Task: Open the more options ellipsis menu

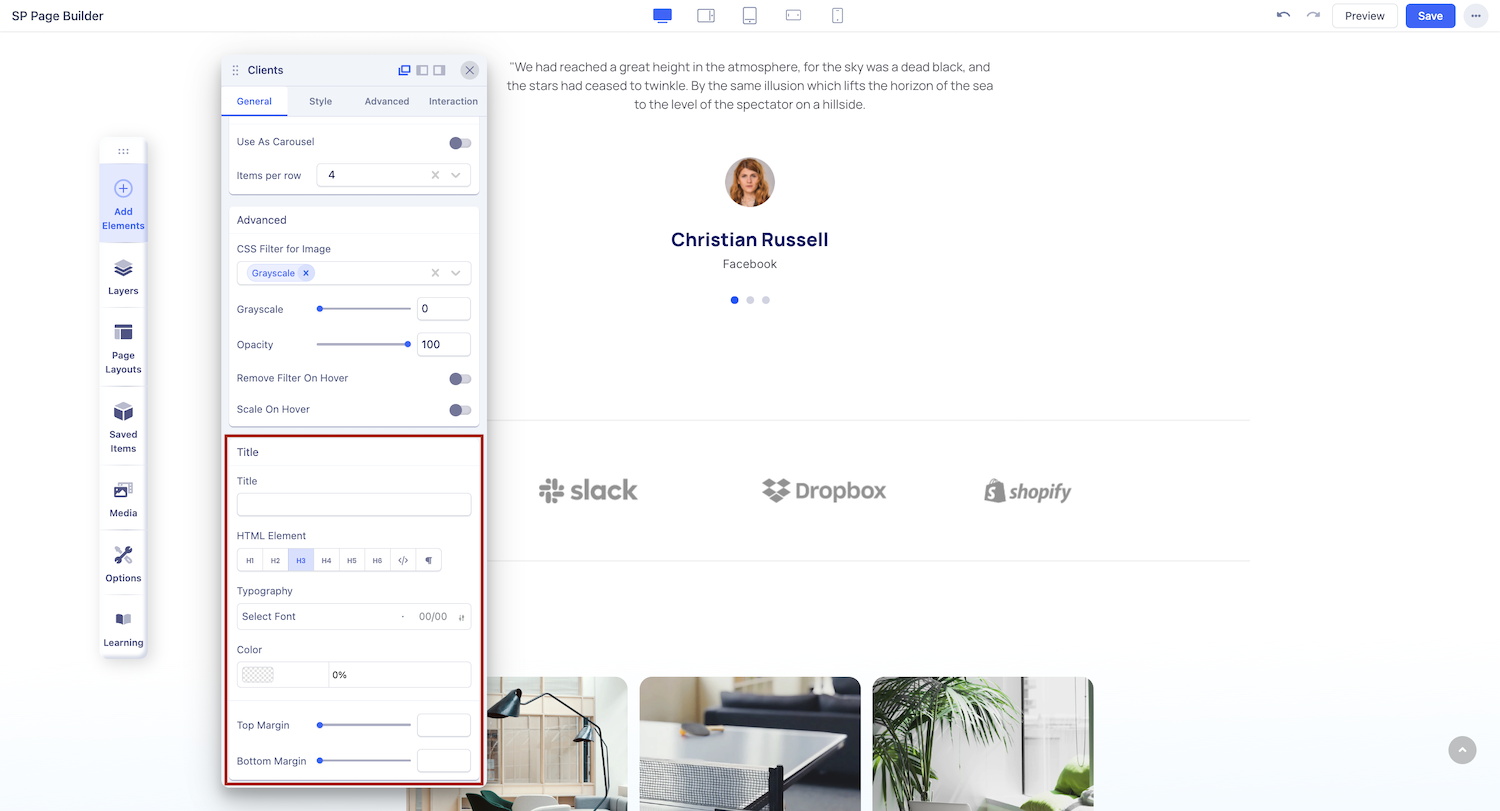Action: [x=1475, y=16]
